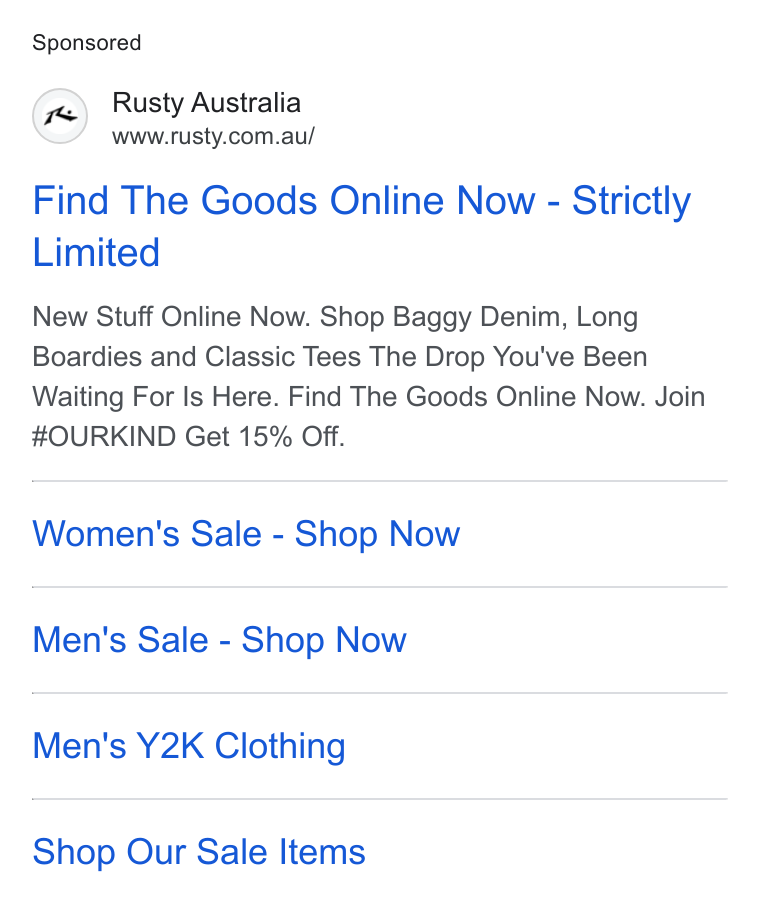The height and width of the screenshot is (904, 760).
Task: Click the word Items in the last sitelink
Action: coord(322,852)
